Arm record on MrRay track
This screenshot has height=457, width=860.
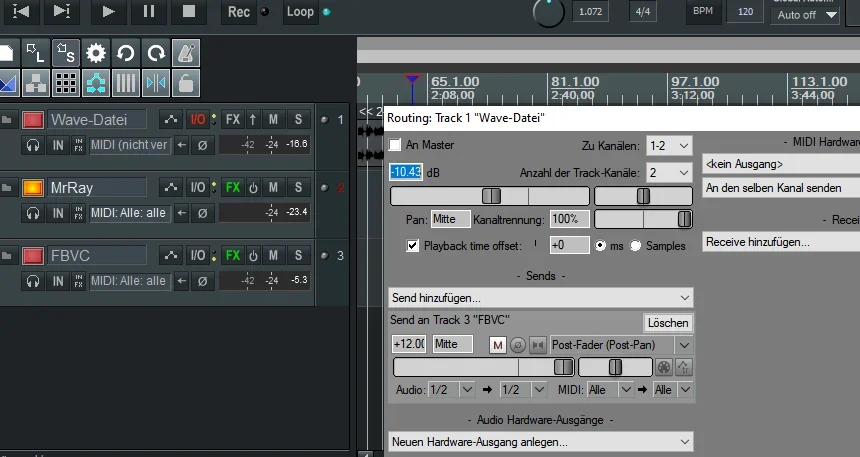pyautogui.click(x=33, y=188)
